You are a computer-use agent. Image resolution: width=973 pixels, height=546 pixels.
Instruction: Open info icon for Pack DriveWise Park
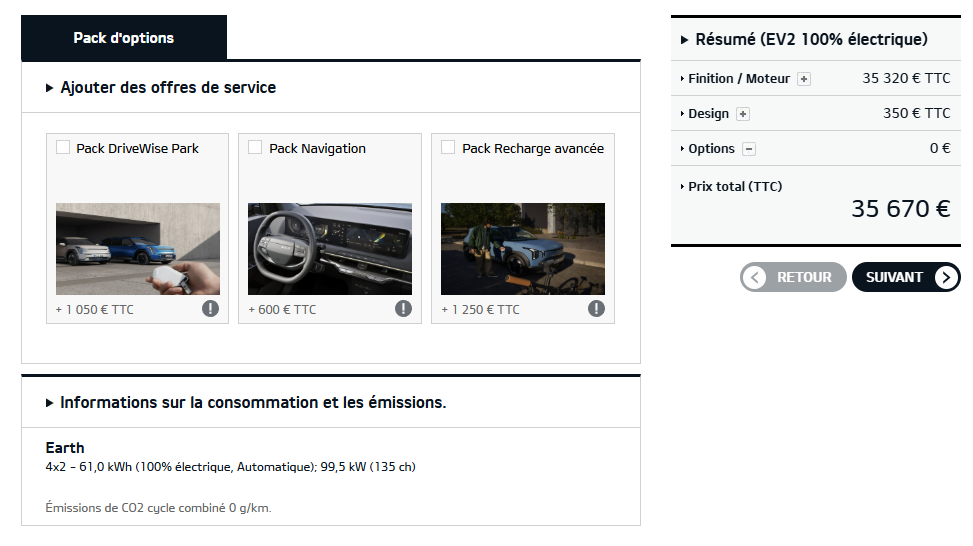[x=210, y=308]
